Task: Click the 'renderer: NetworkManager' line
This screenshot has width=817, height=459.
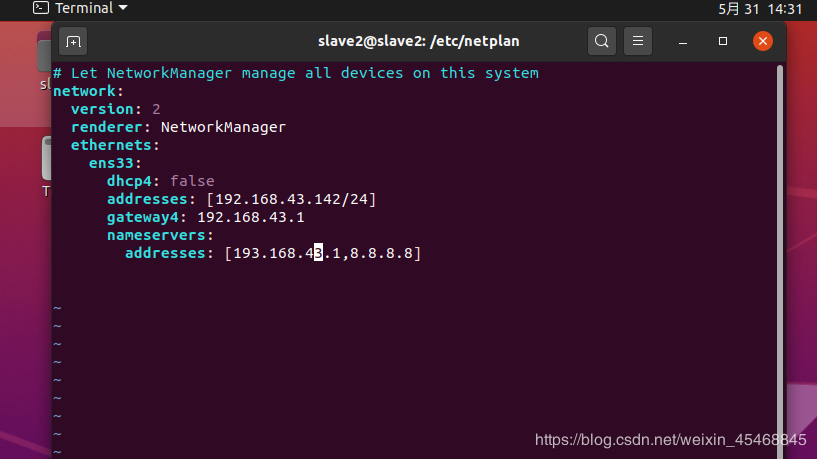Action: (x=178, y=127)
